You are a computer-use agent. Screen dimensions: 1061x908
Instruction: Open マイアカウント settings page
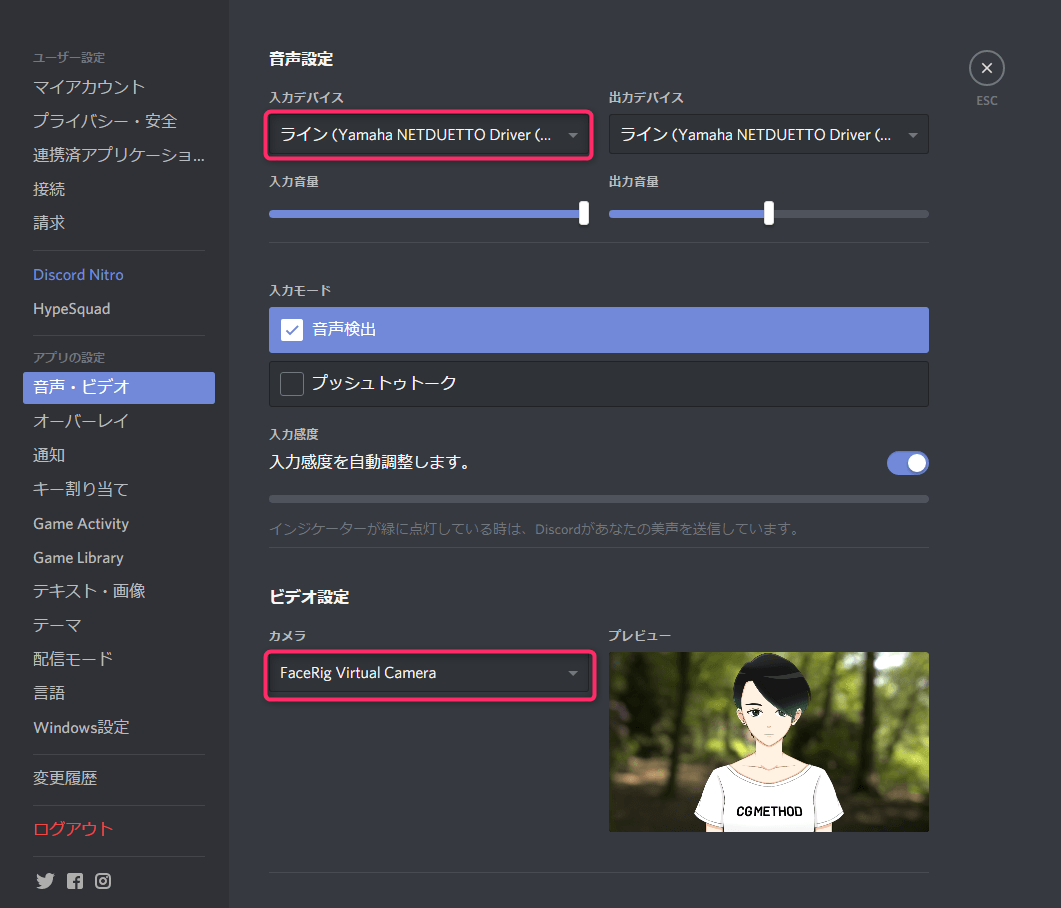point(89,87)
